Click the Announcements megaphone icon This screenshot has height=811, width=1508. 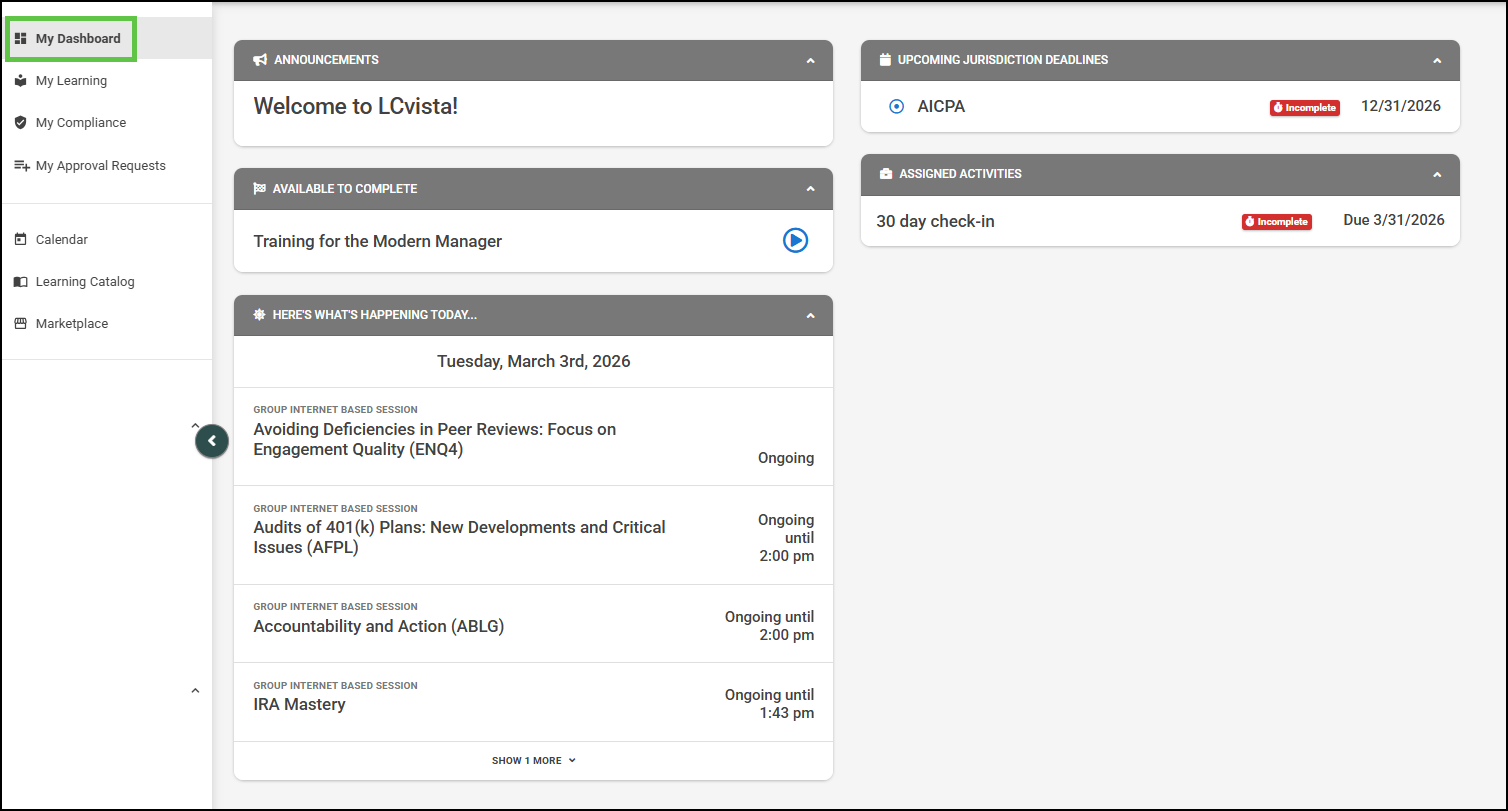click(260, 60)
